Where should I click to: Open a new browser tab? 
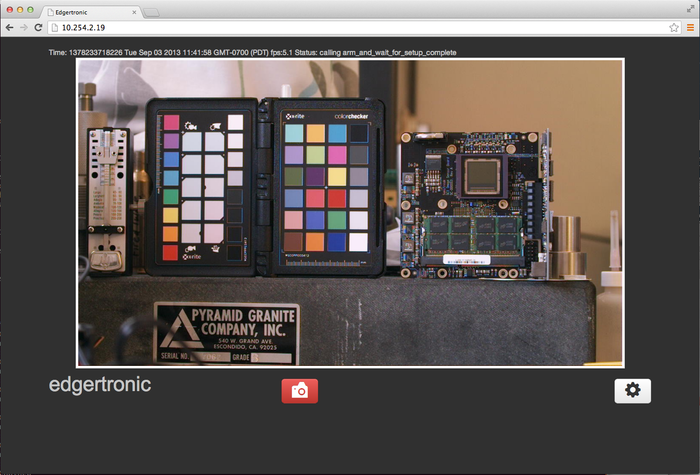pos(151,12)
